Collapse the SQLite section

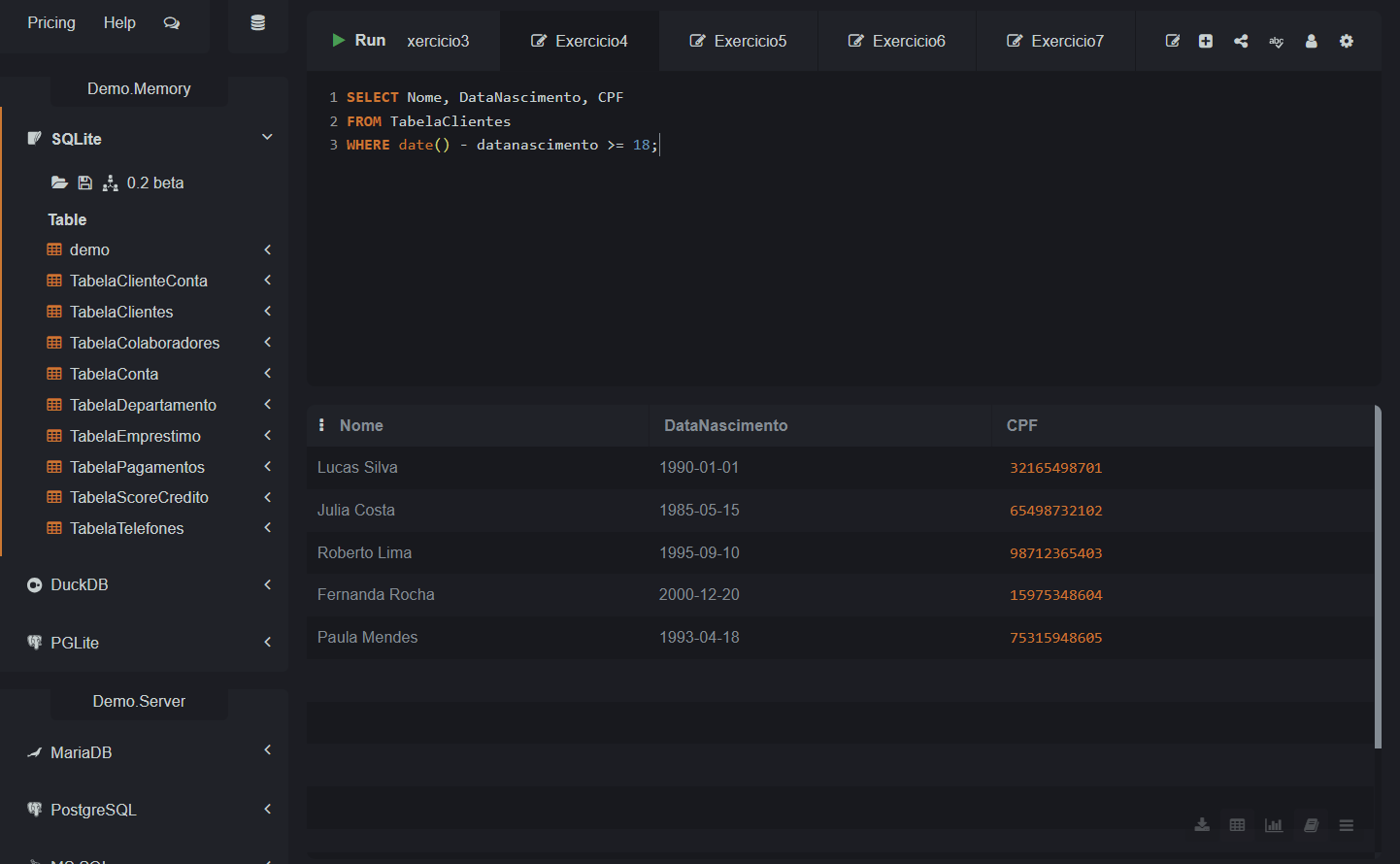point(267,138)
